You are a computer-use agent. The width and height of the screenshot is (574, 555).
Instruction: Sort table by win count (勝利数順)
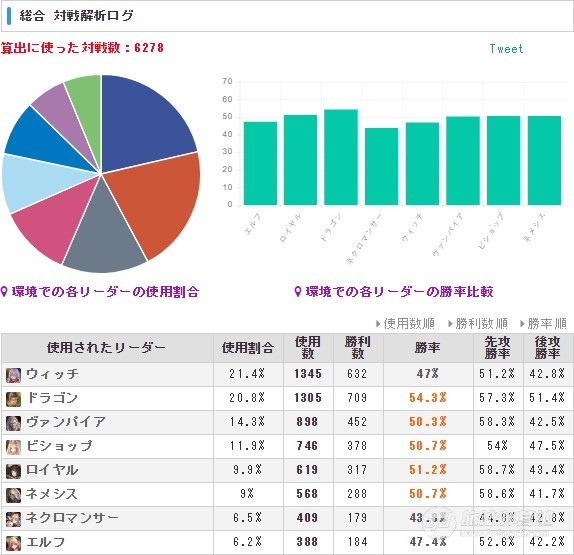[x=478, y=324]
